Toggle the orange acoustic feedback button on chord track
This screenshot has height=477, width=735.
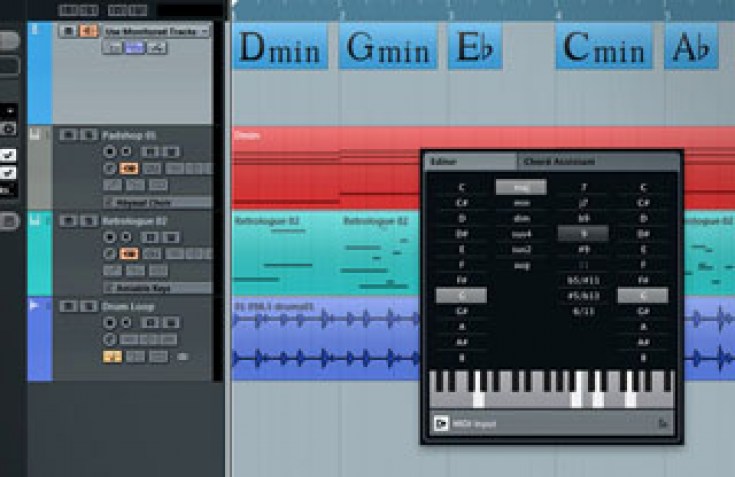[x=88, y=31]
